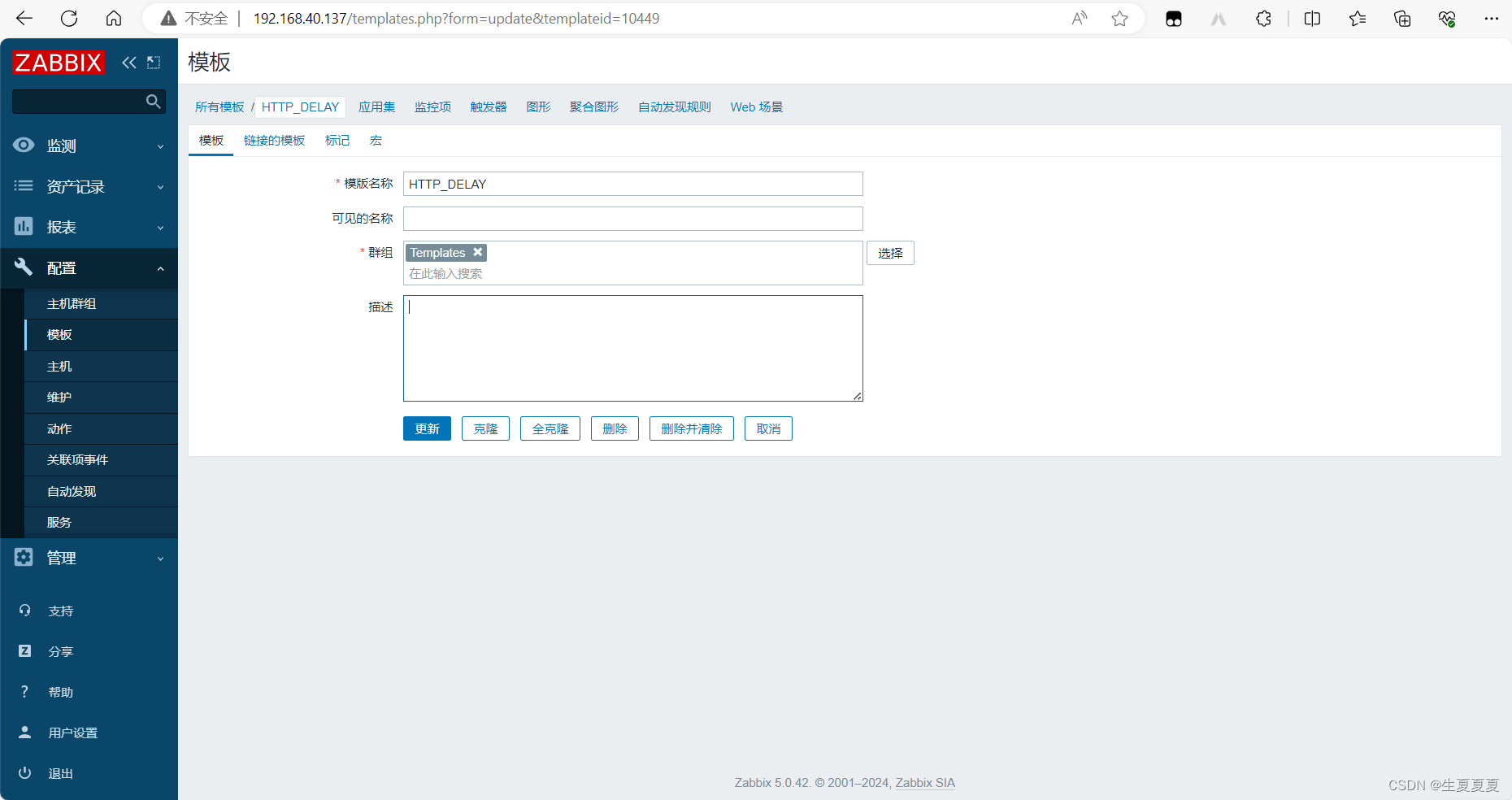The height and width of the screenshot is (800, 1512).
Task: Click the sidebar search magnifier icon
Action: click(x=153, y=101)
